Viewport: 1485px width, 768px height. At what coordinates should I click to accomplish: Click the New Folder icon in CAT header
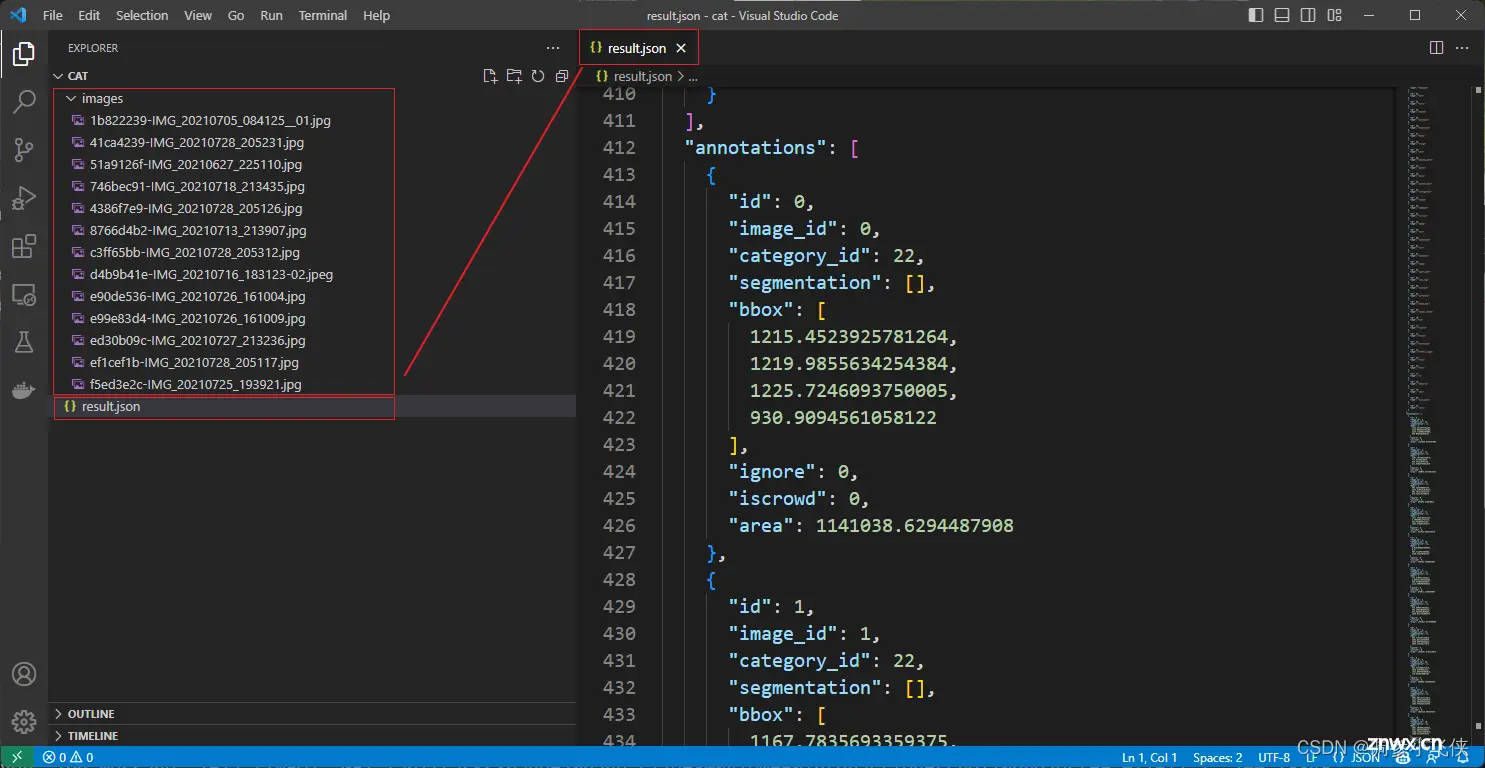click(x=514, y=76)
